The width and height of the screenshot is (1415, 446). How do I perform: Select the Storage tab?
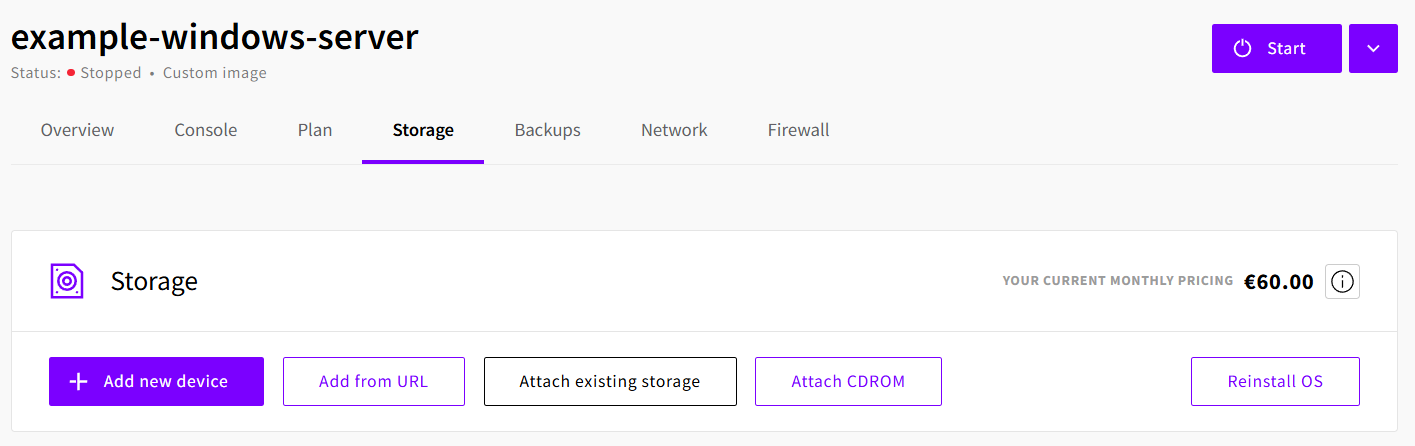coord(423,130)
